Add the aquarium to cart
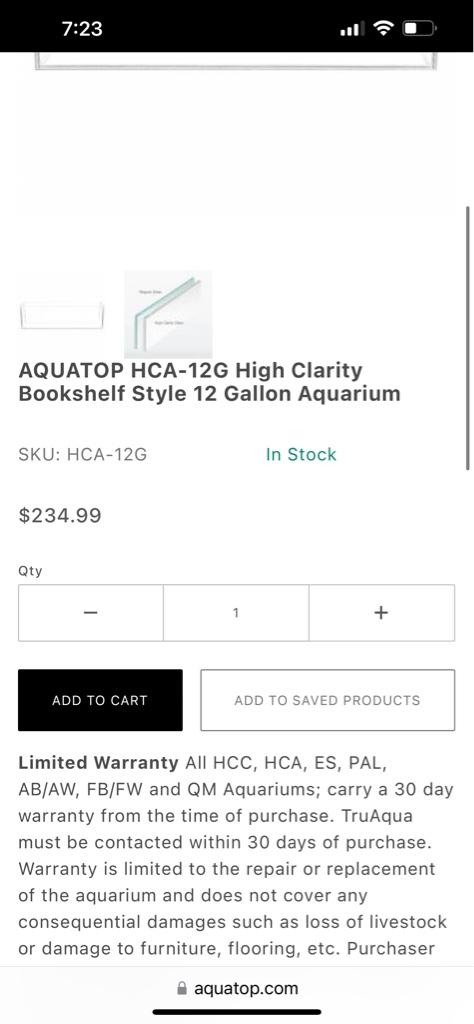 [x=100, y=700]
